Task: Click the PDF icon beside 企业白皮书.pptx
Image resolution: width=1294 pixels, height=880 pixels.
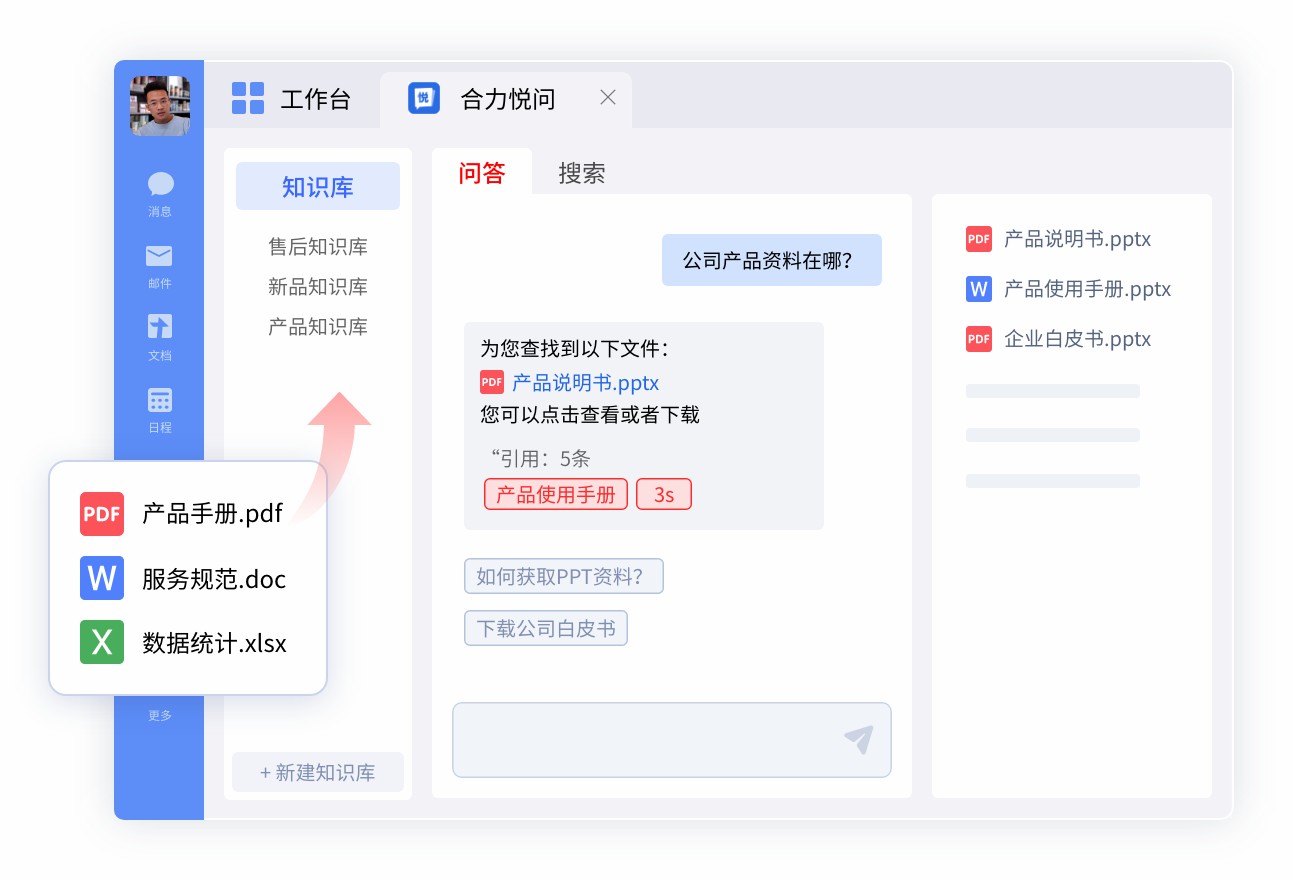Action: (x=978, y=339)
